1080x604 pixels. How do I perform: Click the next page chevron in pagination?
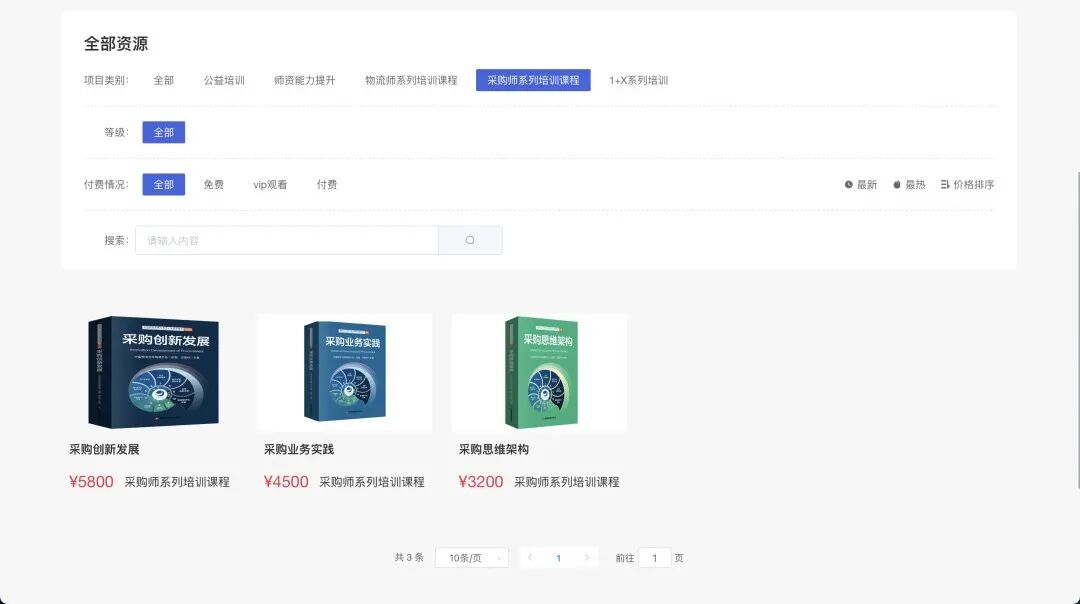coord(588,558)
